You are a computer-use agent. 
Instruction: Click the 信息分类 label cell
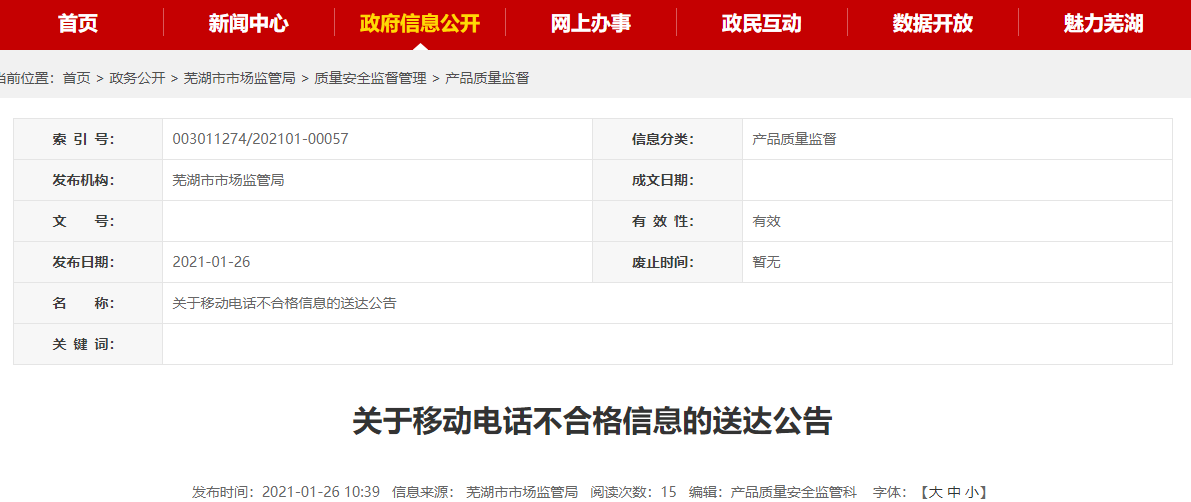coord(668,139)
